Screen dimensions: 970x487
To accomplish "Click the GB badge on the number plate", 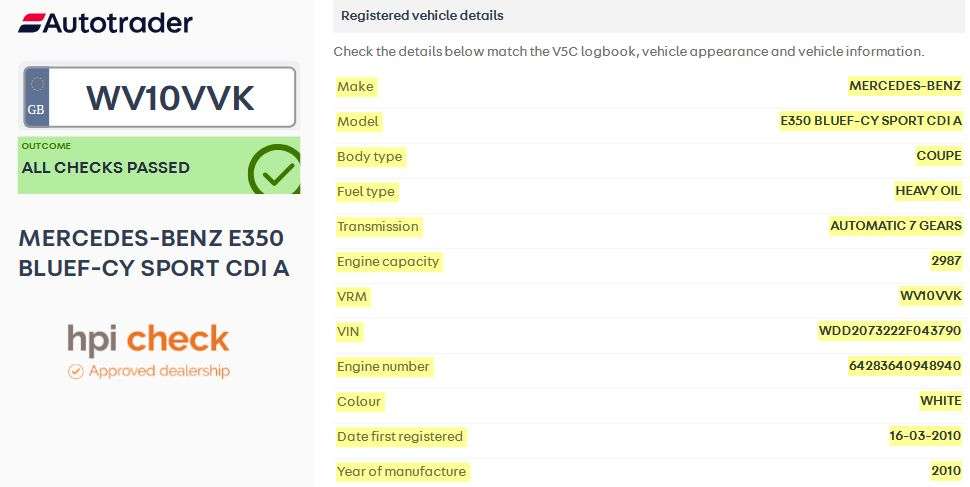I will tap(36, 98).
